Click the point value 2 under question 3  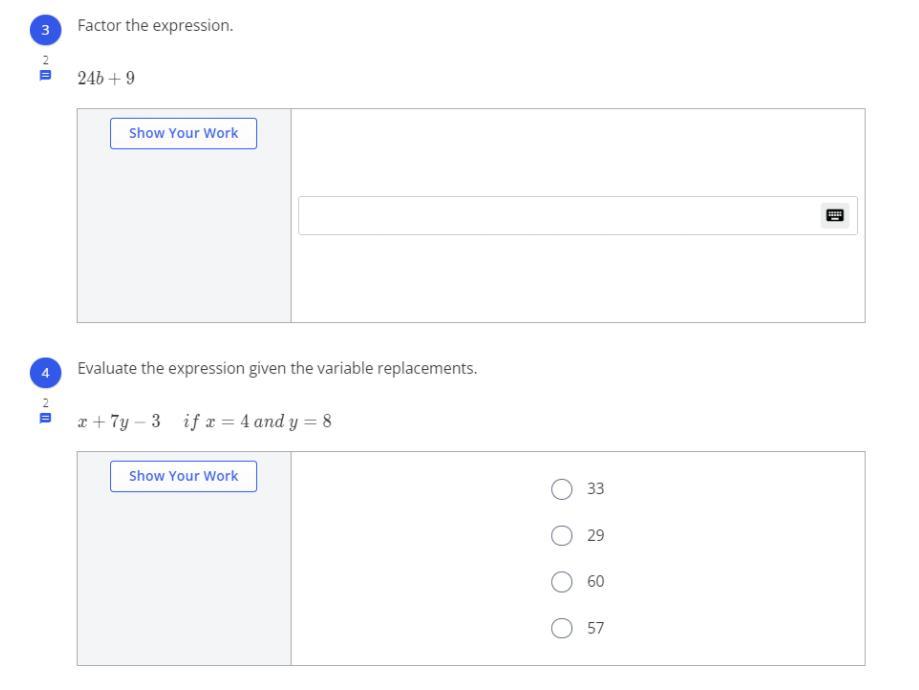(x=45, y=60)
